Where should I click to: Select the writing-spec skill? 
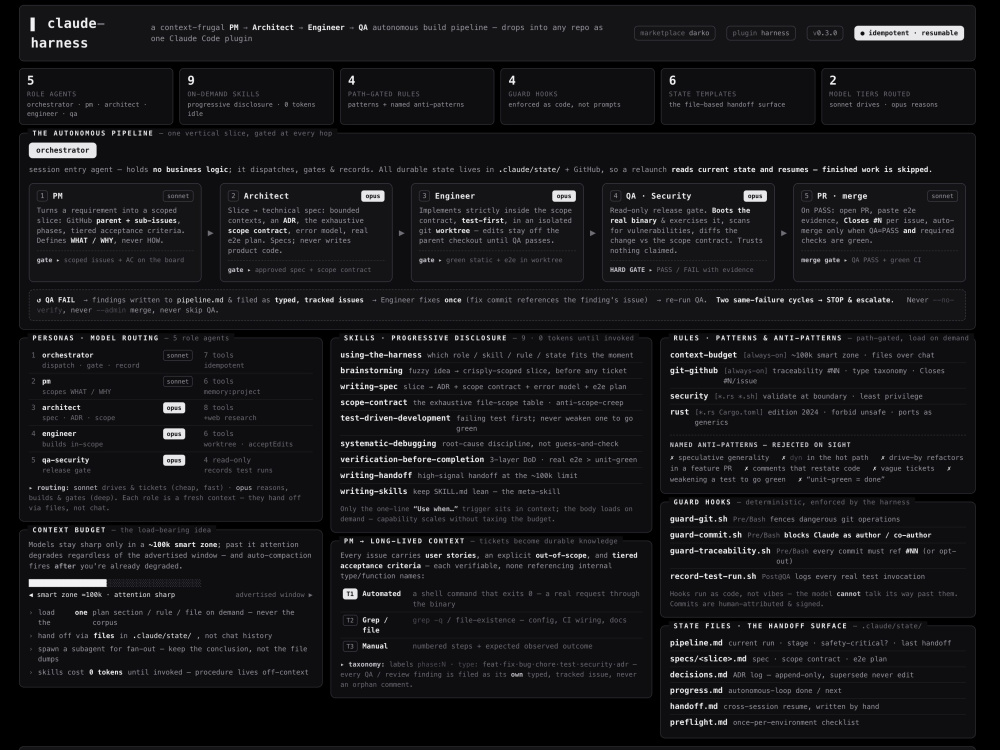369,386
